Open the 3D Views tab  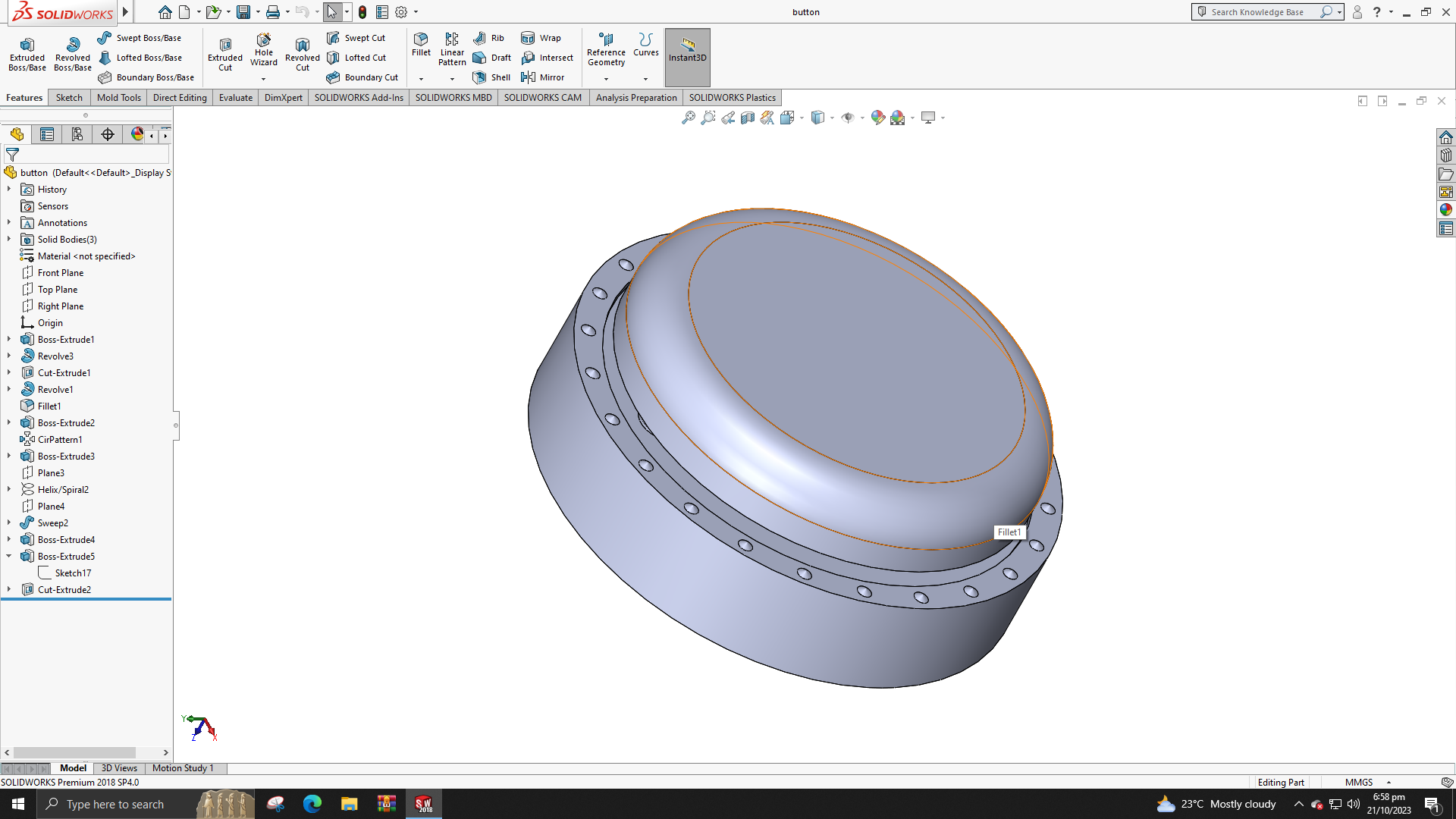tap(119, 768)
